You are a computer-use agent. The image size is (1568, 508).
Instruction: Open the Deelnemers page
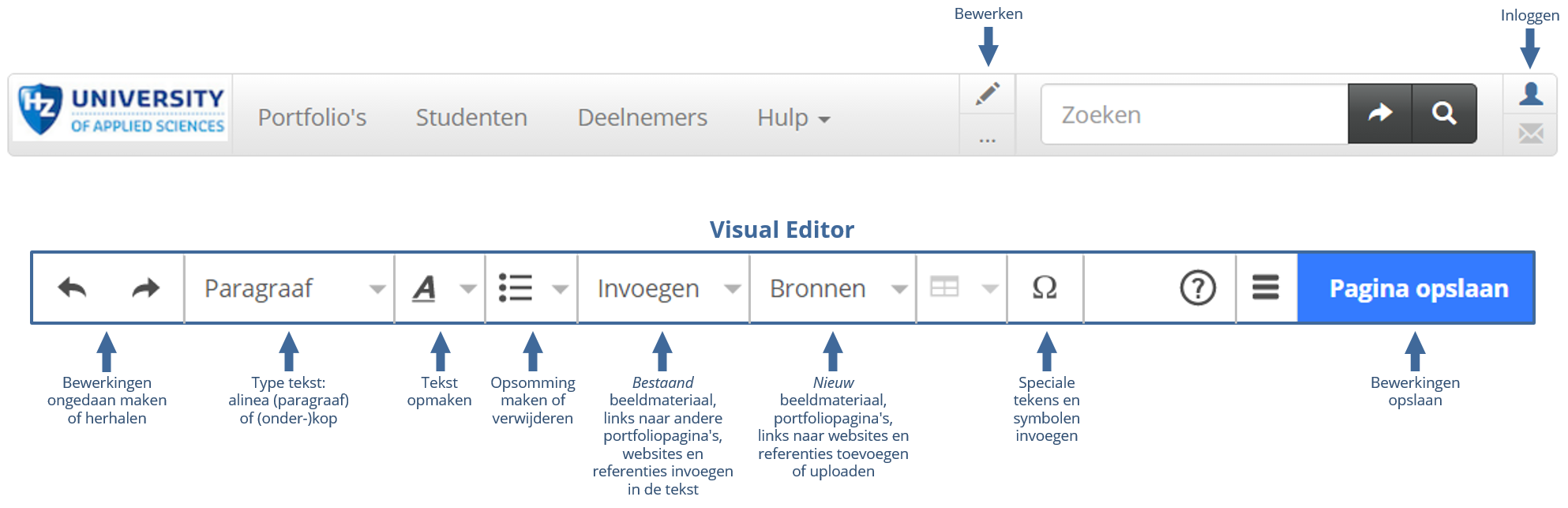click(x=642, y=118)
